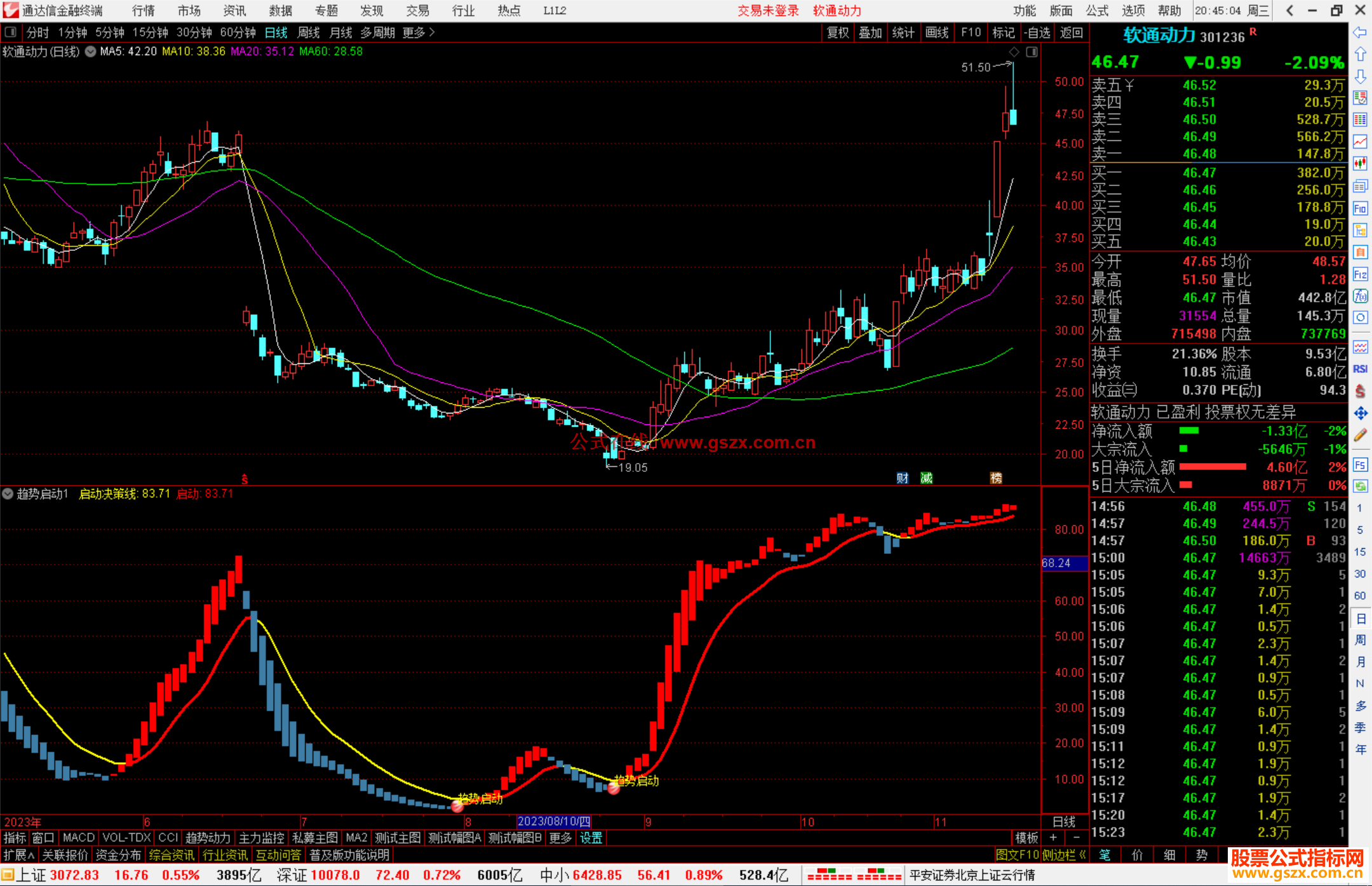The height and width of the screenshot is (886, 1372).
Task: Click the 复权 button in chart toolbar
Action: [x=837, y=32]
